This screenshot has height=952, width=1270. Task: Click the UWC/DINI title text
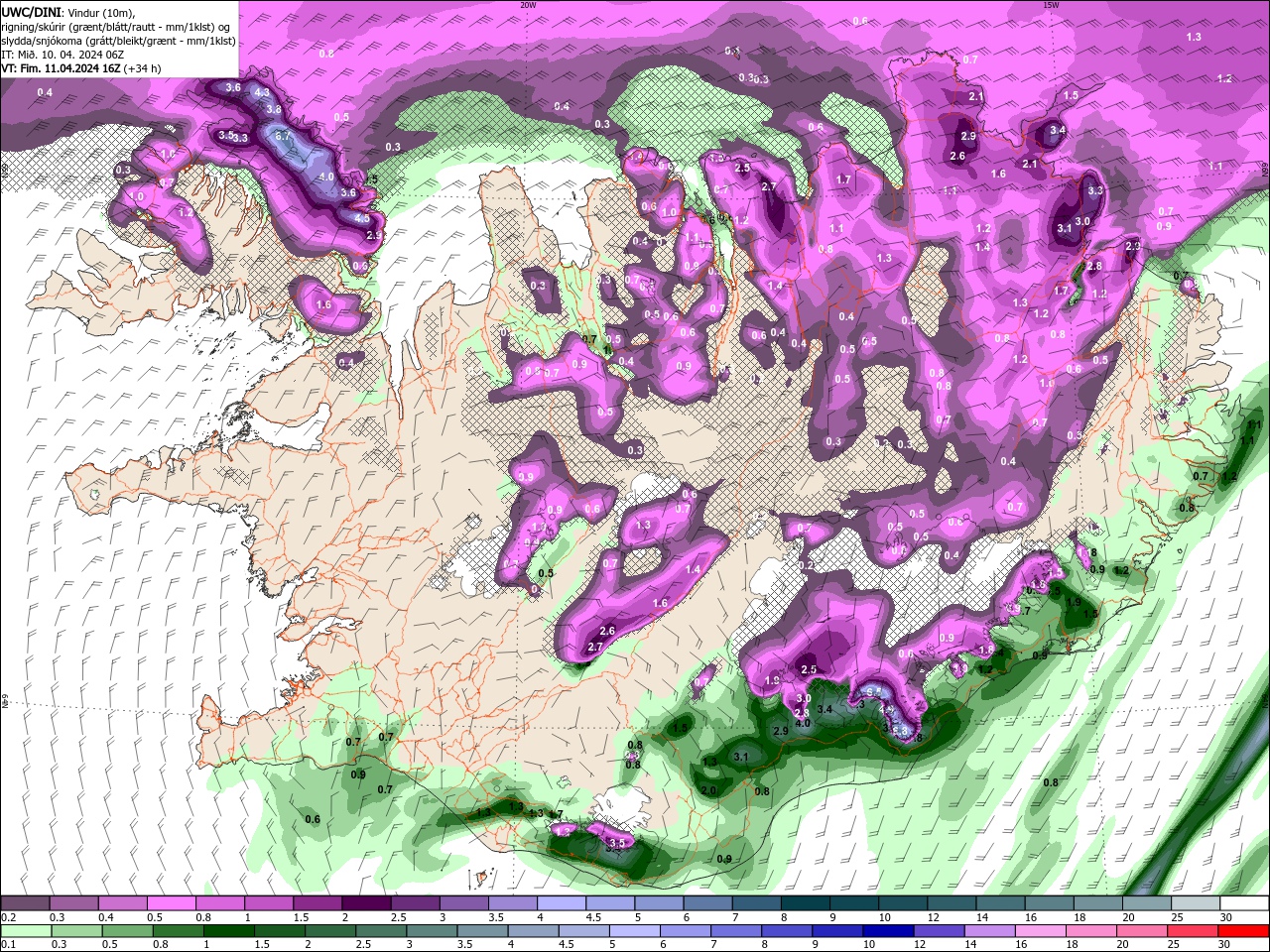click(30, 12)
